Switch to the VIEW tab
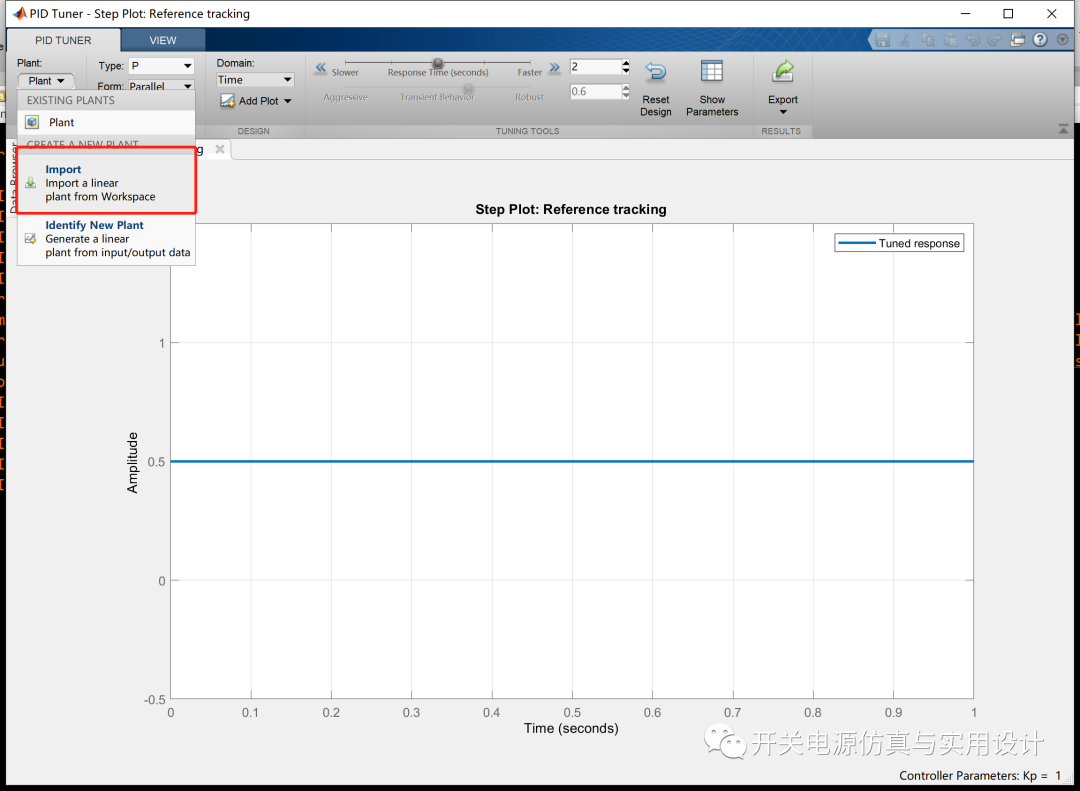This screenshot has height=791, width=1080. coord(163,40)
